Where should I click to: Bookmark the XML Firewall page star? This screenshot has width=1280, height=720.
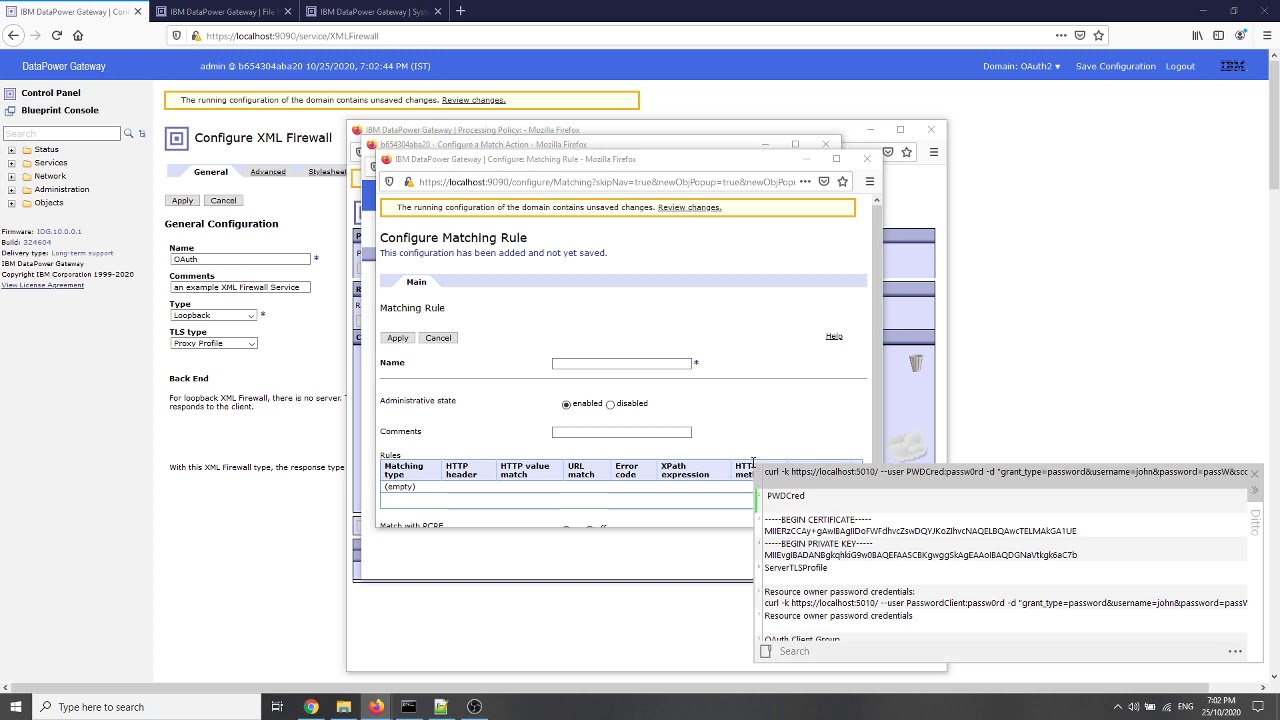click(1098, 36)
